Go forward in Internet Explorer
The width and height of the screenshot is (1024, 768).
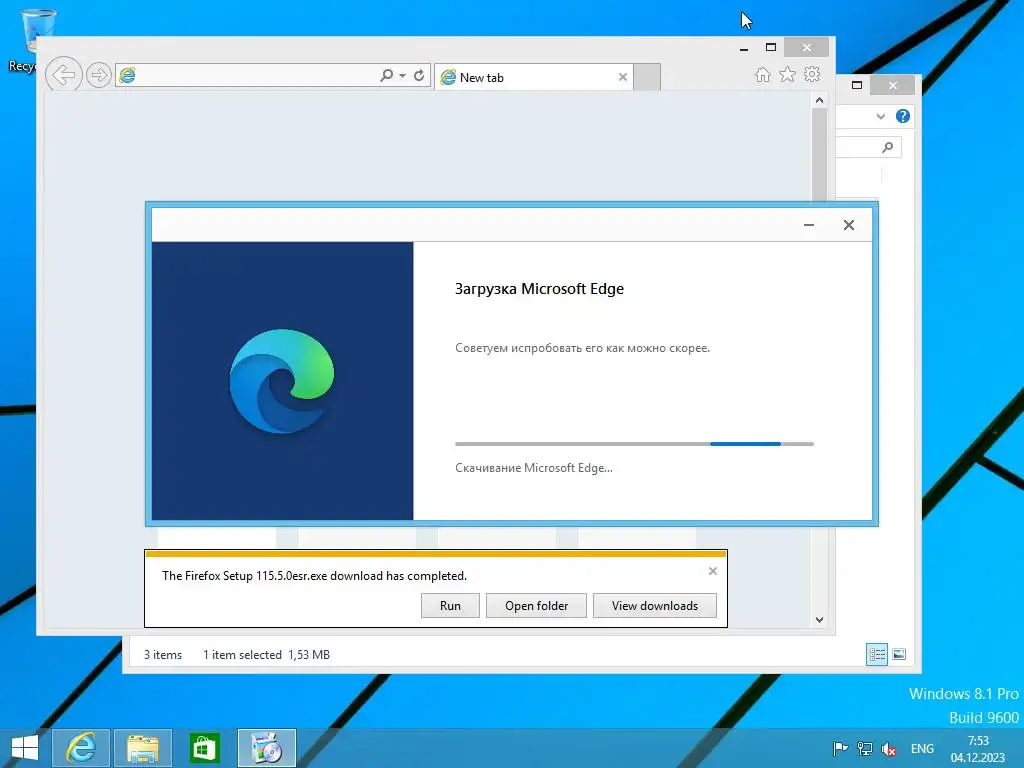click(99, 76)
